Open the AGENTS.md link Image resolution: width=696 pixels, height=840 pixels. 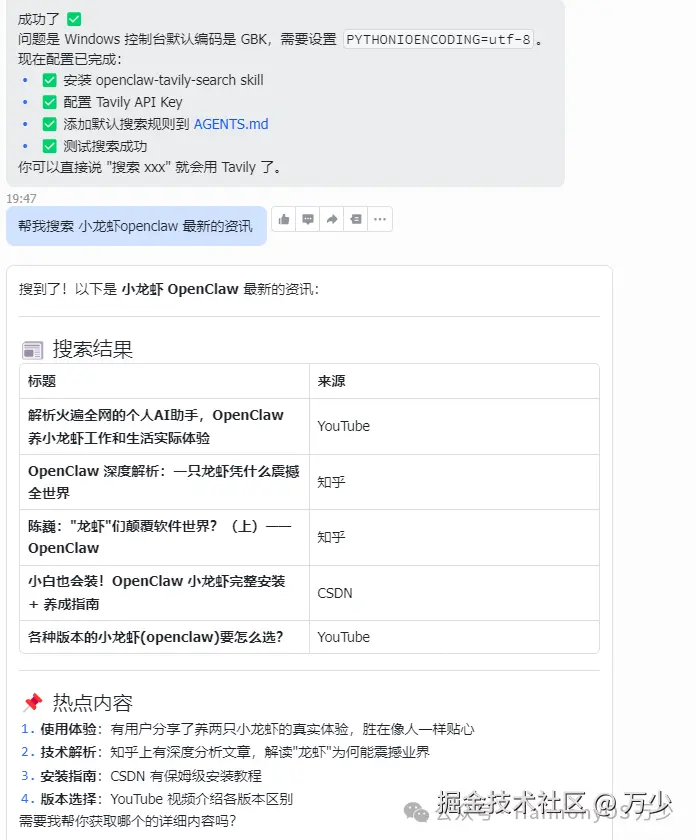(x=231, y=124)
